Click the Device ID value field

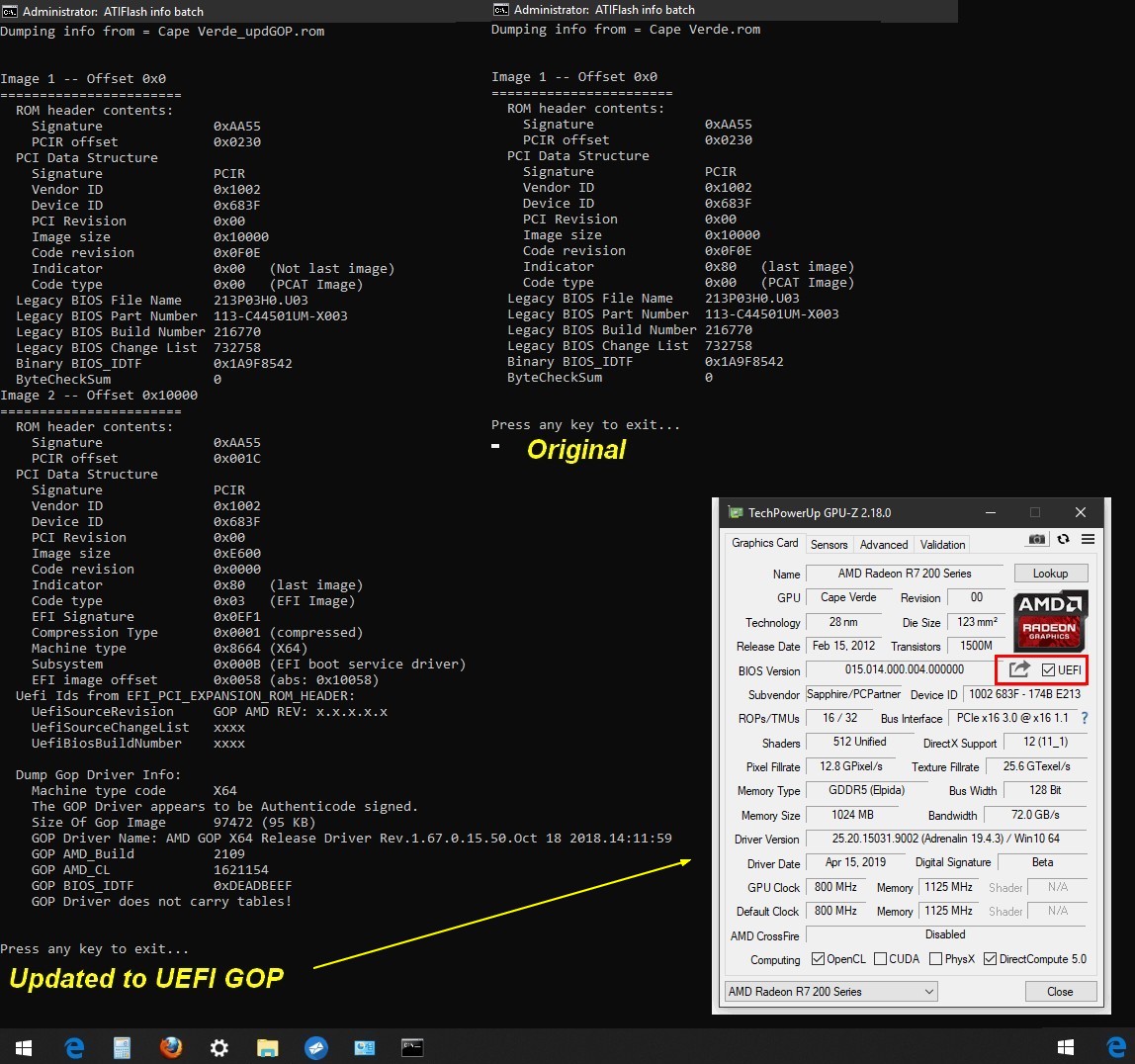(1025, 694)
